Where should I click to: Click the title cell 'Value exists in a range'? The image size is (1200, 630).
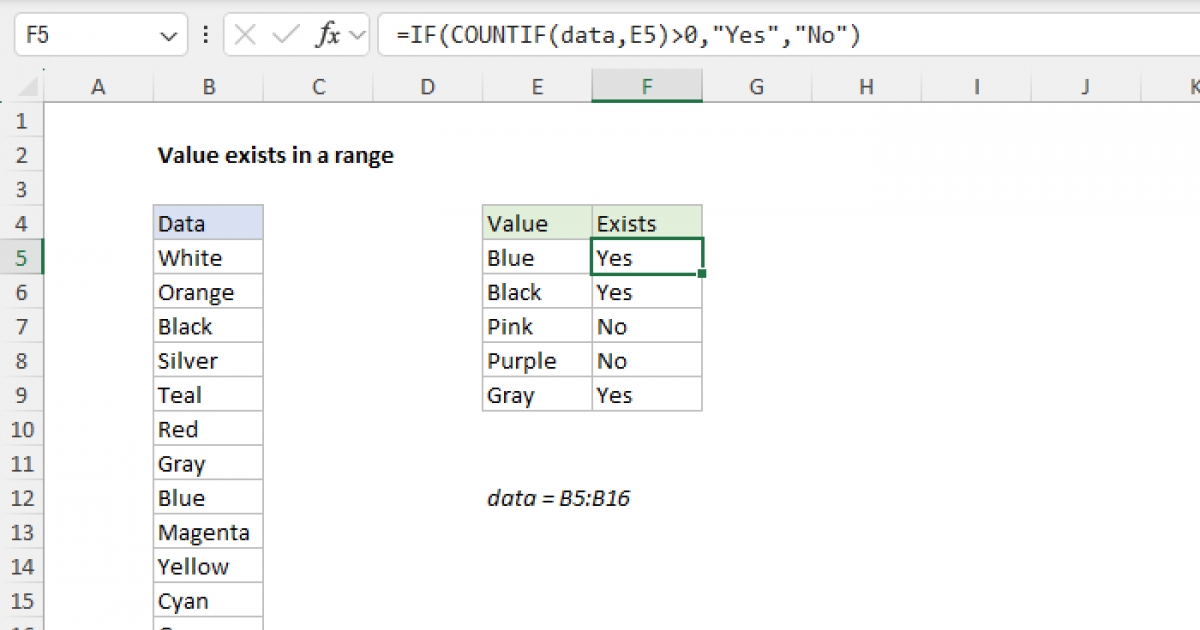point(275,155)
